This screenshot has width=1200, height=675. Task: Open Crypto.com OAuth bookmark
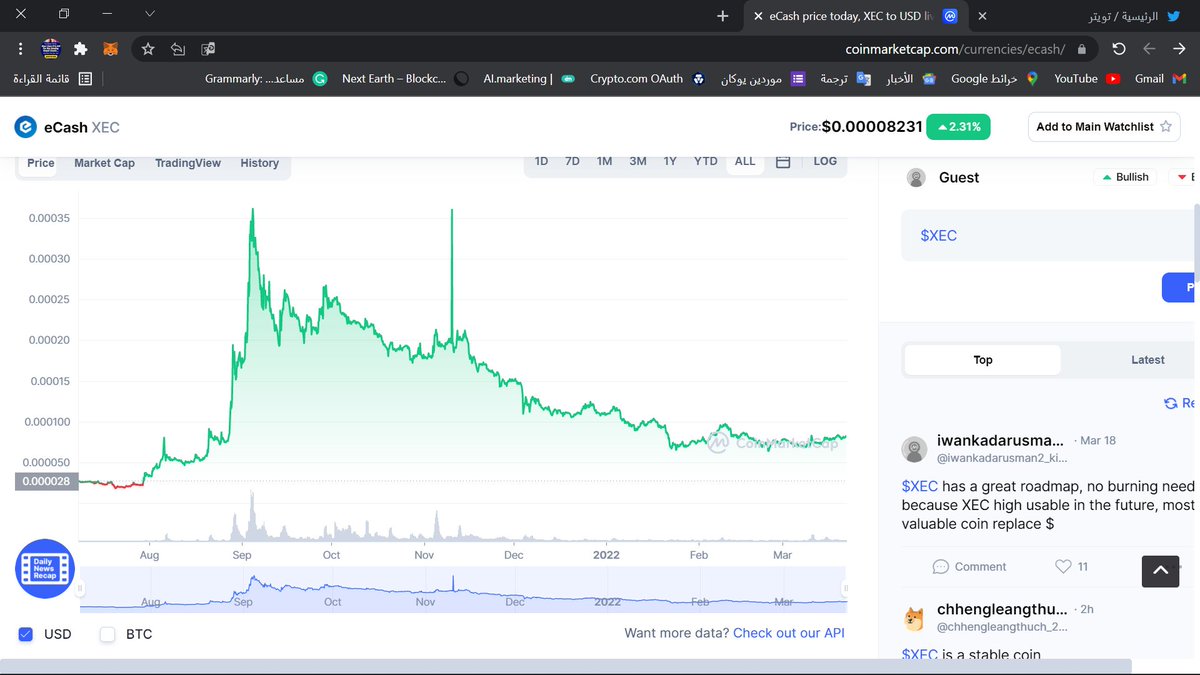[647, 78]
